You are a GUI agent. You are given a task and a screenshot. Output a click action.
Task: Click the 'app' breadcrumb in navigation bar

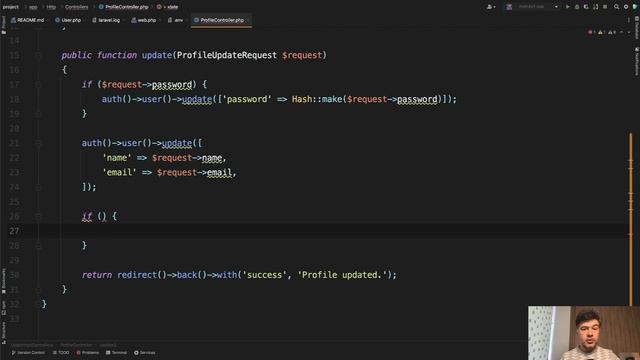(33, 7)
